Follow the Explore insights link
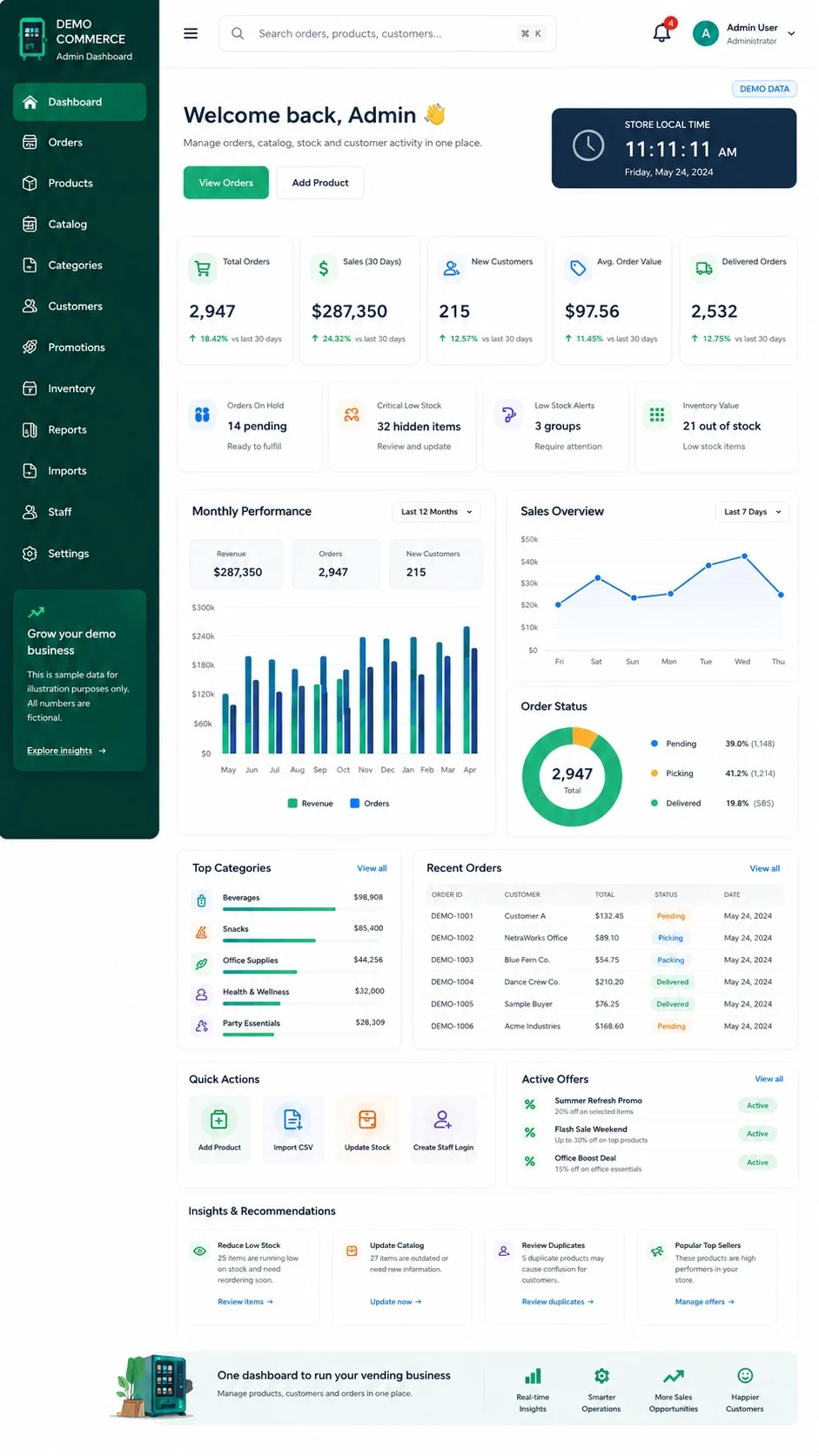 click(x=66, y=751)
